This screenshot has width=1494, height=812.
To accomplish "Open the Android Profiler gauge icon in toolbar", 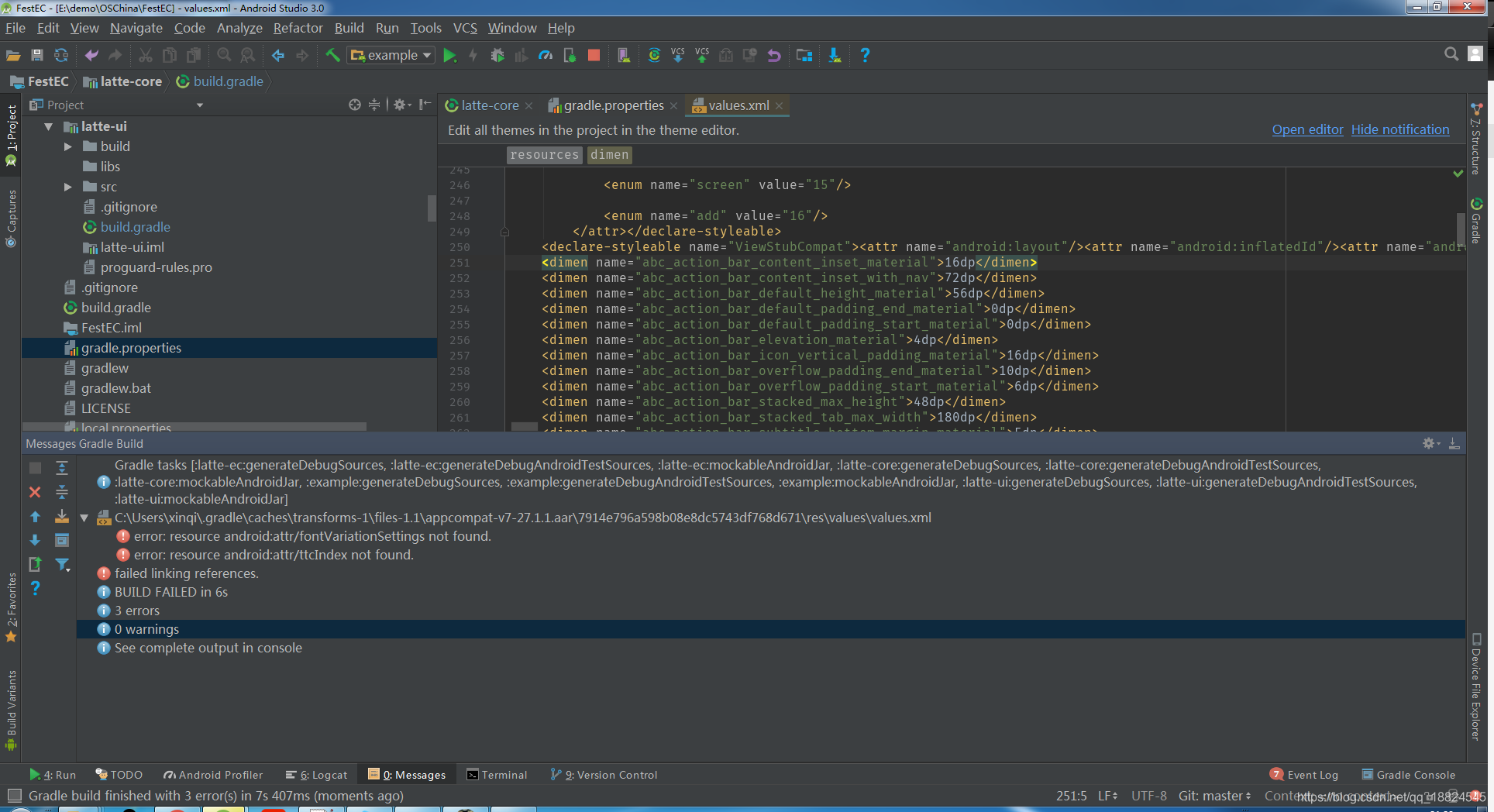I will 546,55.
